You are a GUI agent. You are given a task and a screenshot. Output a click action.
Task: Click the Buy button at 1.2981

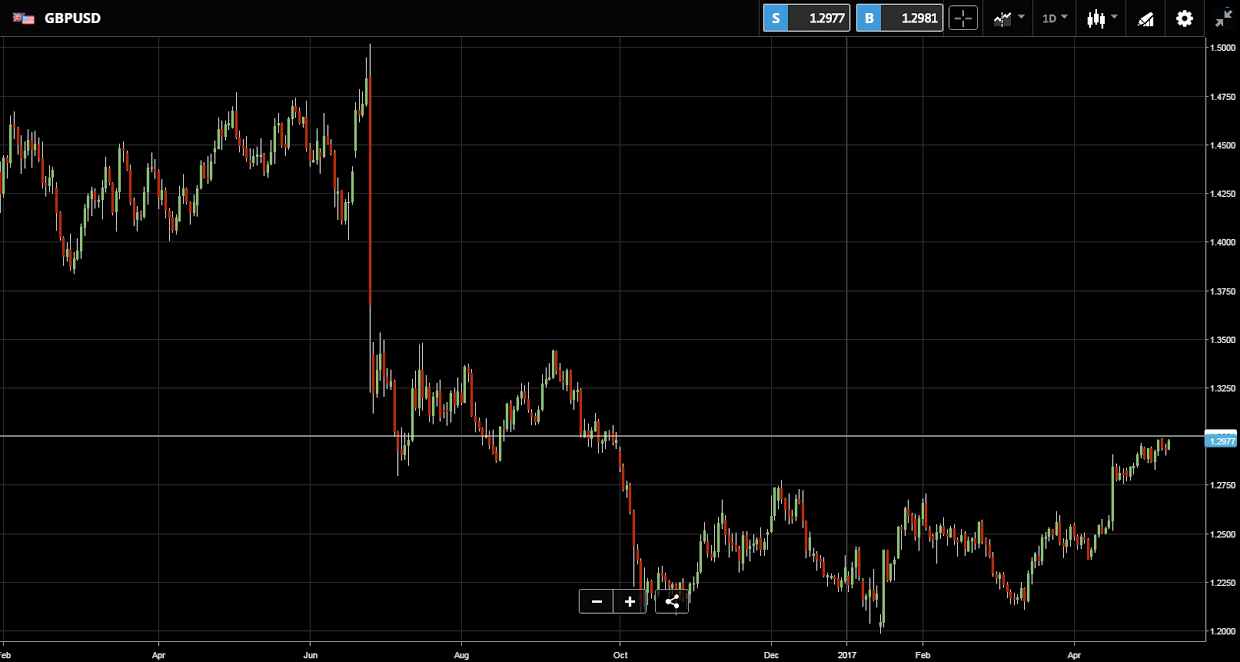(x=899, y=18)
